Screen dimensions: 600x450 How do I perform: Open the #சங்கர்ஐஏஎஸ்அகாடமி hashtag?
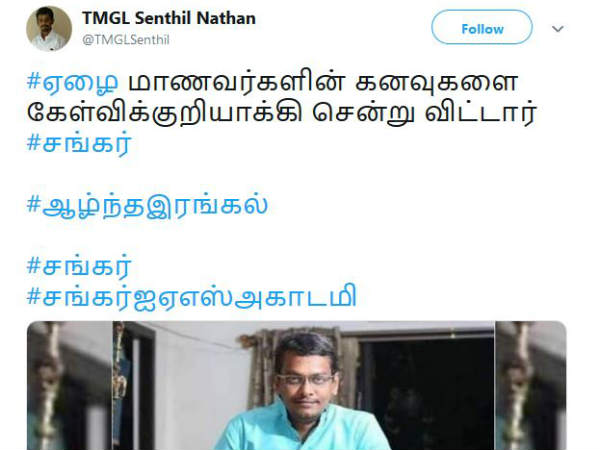(192, 296)
